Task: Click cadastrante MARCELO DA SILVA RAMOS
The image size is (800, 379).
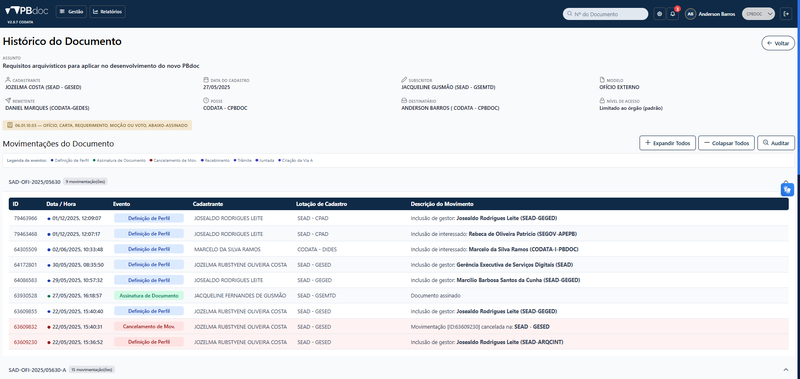Action: 228,249
